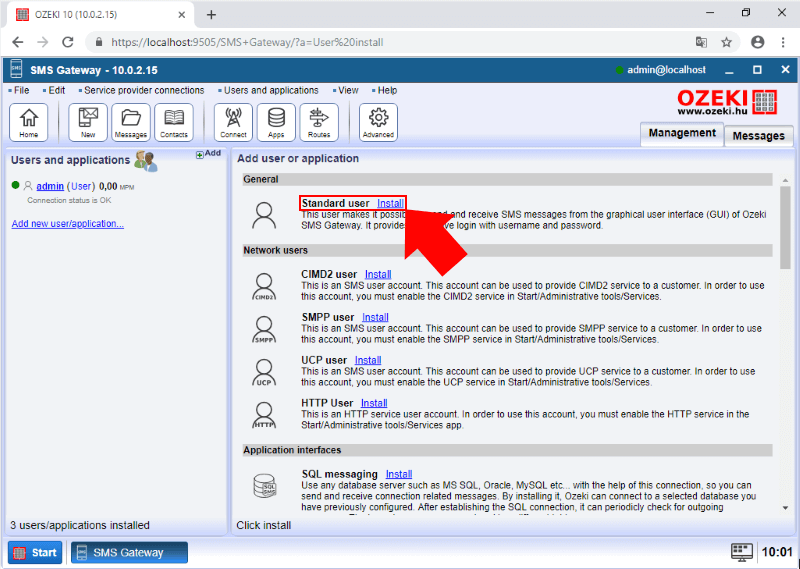Click the HTTP User icon

point(264,415)
